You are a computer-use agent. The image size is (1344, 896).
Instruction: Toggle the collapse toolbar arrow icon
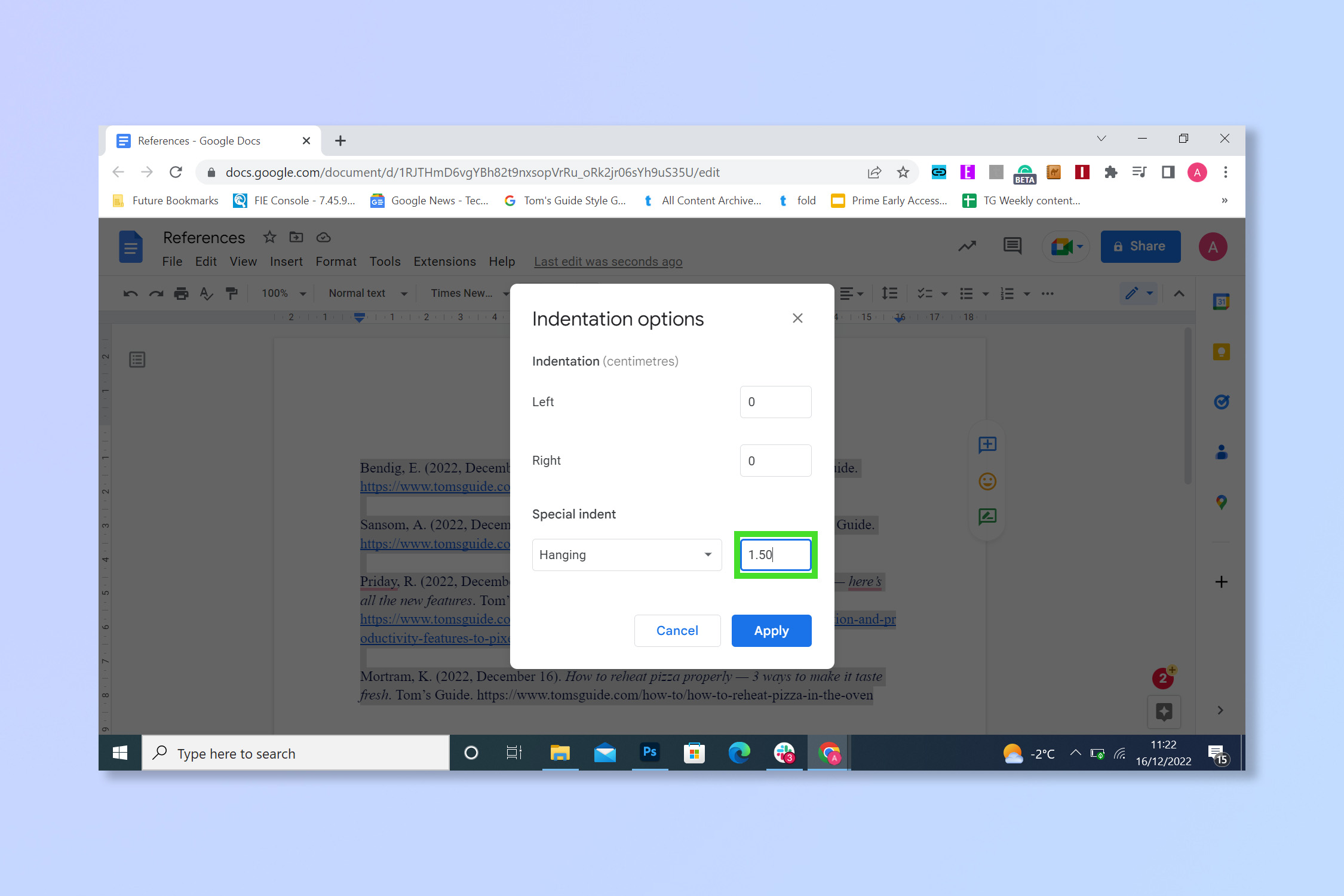1180,293
